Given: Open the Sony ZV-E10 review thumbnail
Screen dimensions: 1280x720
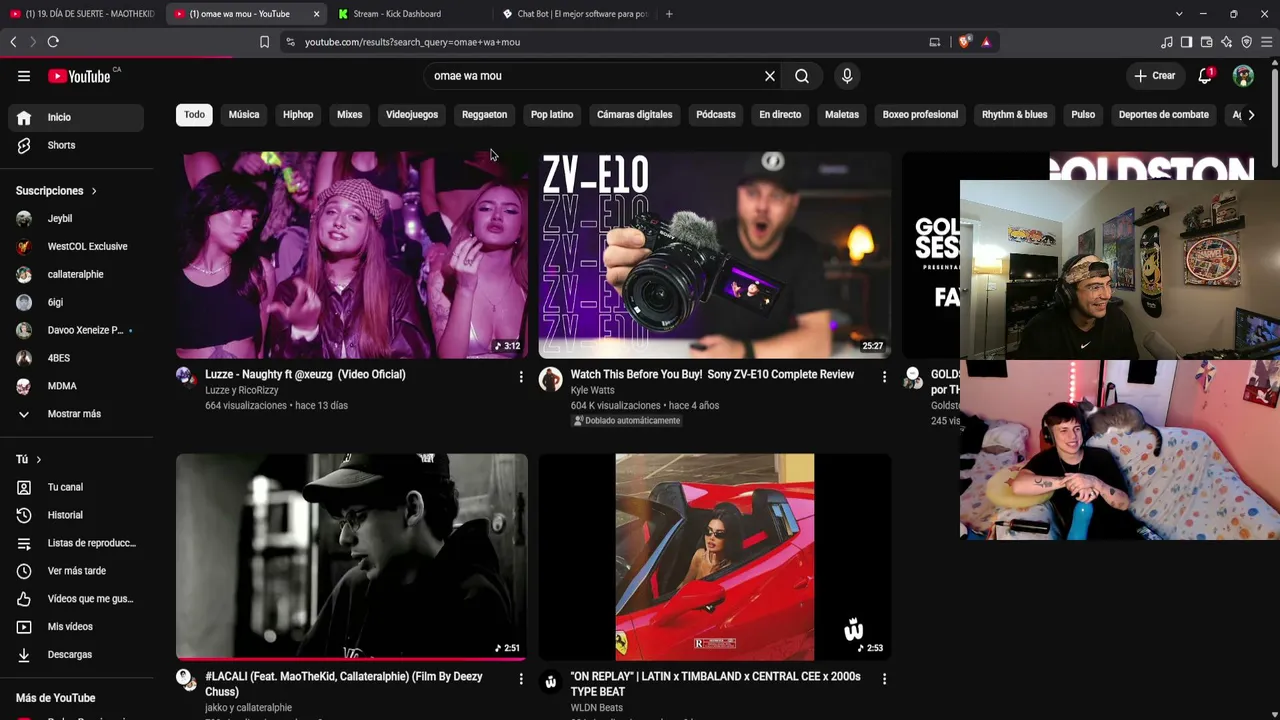Looking at the screenshot, I should 715,255.
